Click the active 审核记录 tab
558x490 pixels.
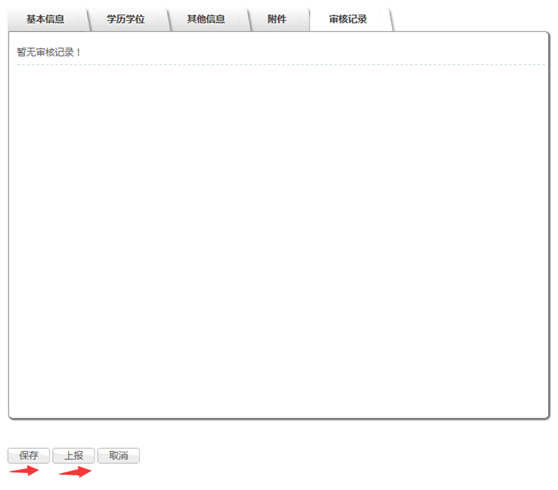pos(348,19)
